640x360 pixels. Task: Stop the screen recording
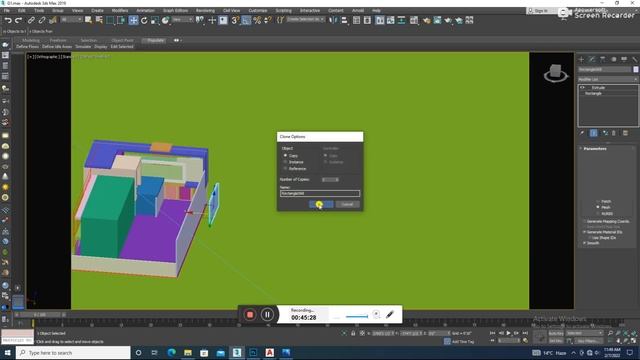pos(250,315)
